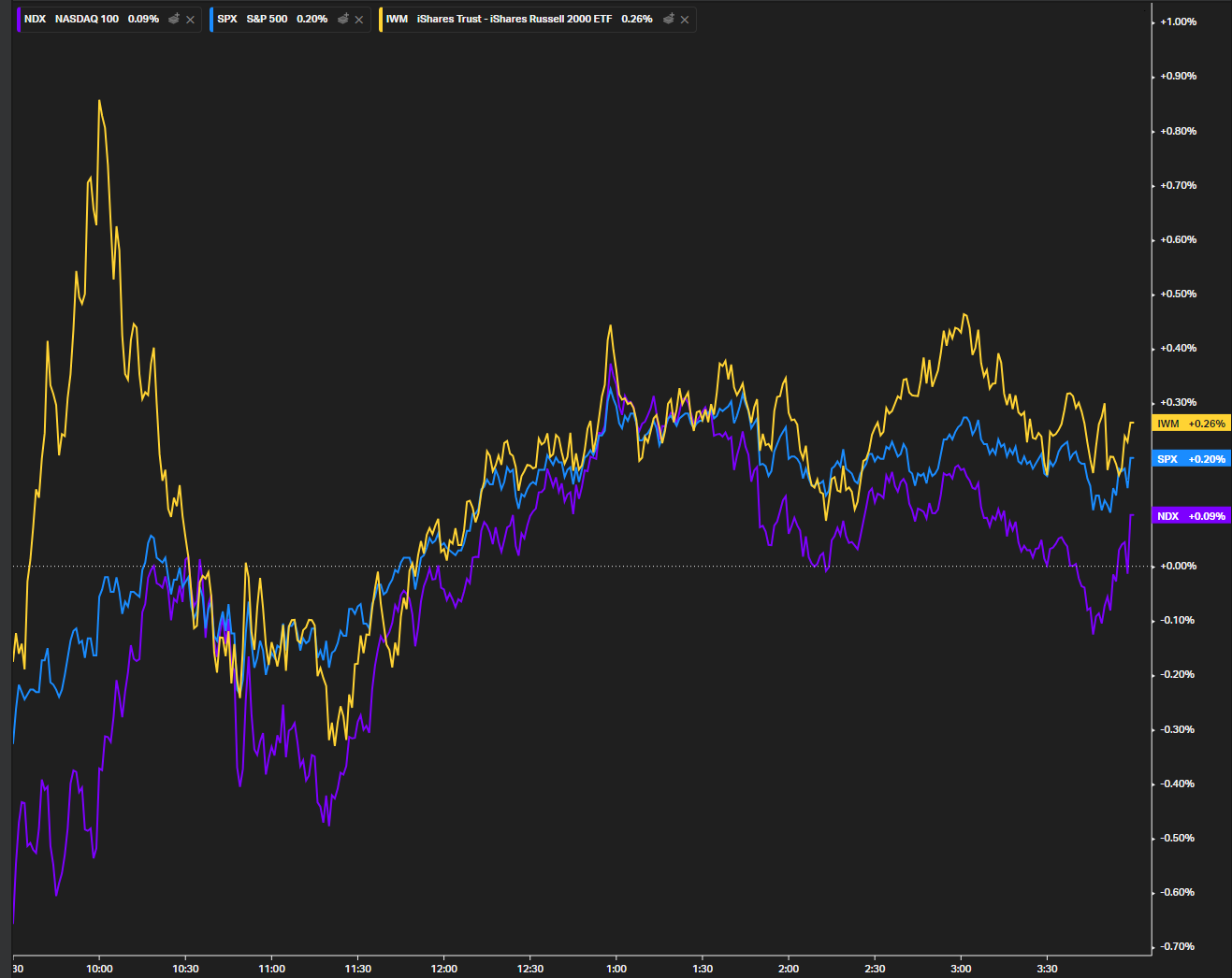
Task: Select the S&P 500 legend name
Action: (x=267, y=19)
